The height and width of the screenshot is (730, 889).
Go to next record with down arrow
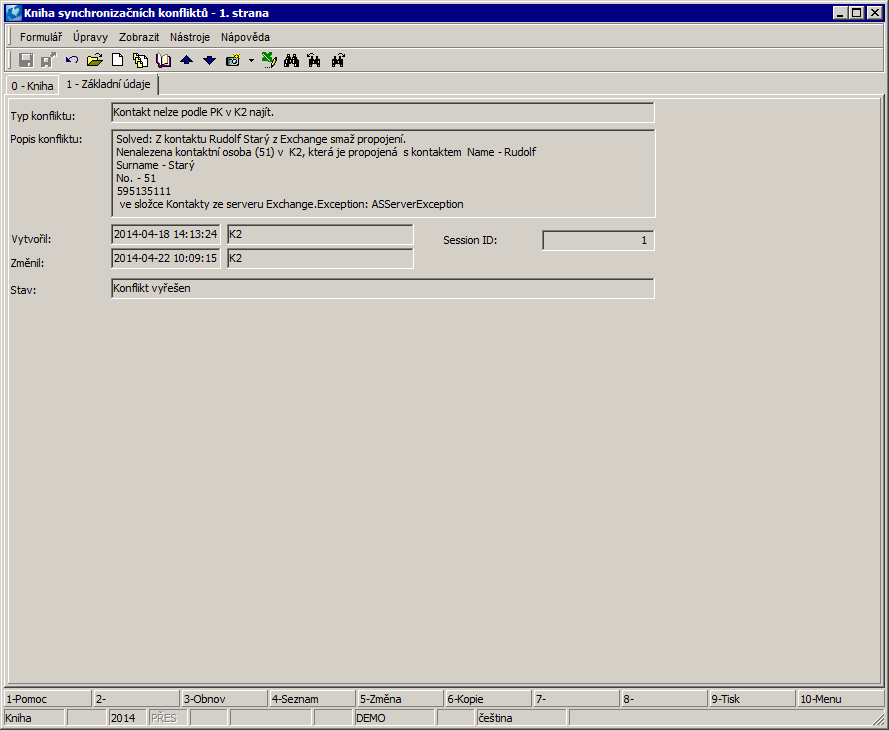210,60
